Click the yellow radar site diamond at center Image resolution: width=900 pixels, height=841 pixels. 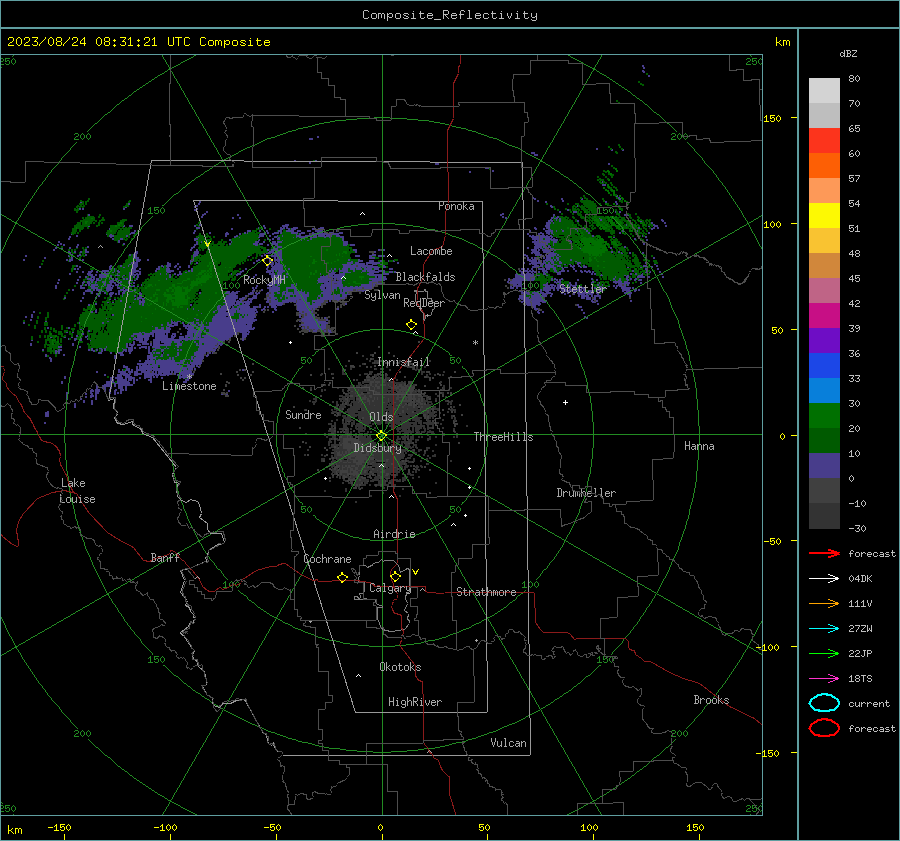point(382,436)
